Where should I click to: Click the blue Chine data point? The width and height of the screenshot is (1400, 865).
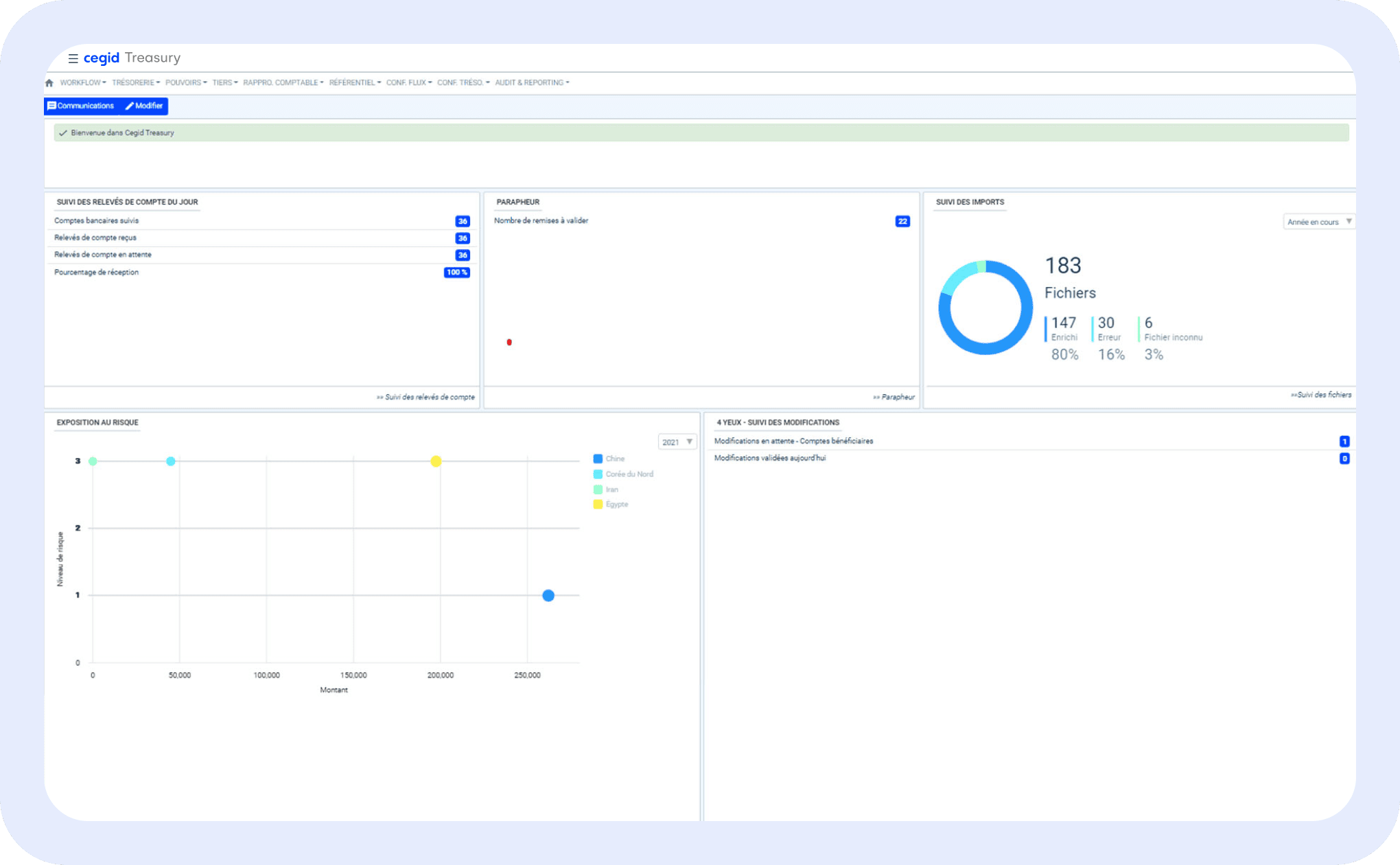point(548,595)
